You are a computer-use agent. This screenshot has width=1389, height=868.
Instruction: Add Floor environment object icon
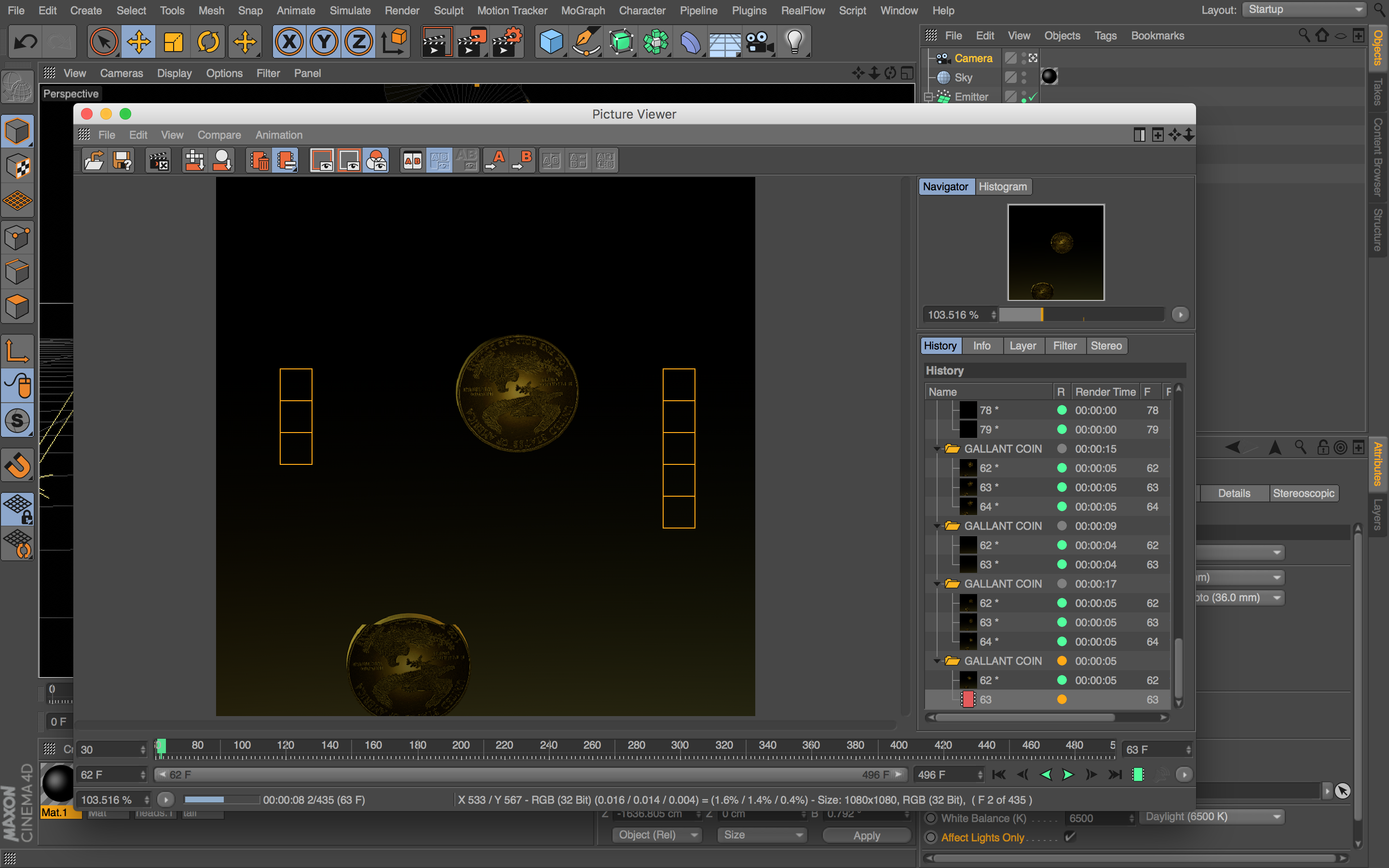click(x=725, y=41)
